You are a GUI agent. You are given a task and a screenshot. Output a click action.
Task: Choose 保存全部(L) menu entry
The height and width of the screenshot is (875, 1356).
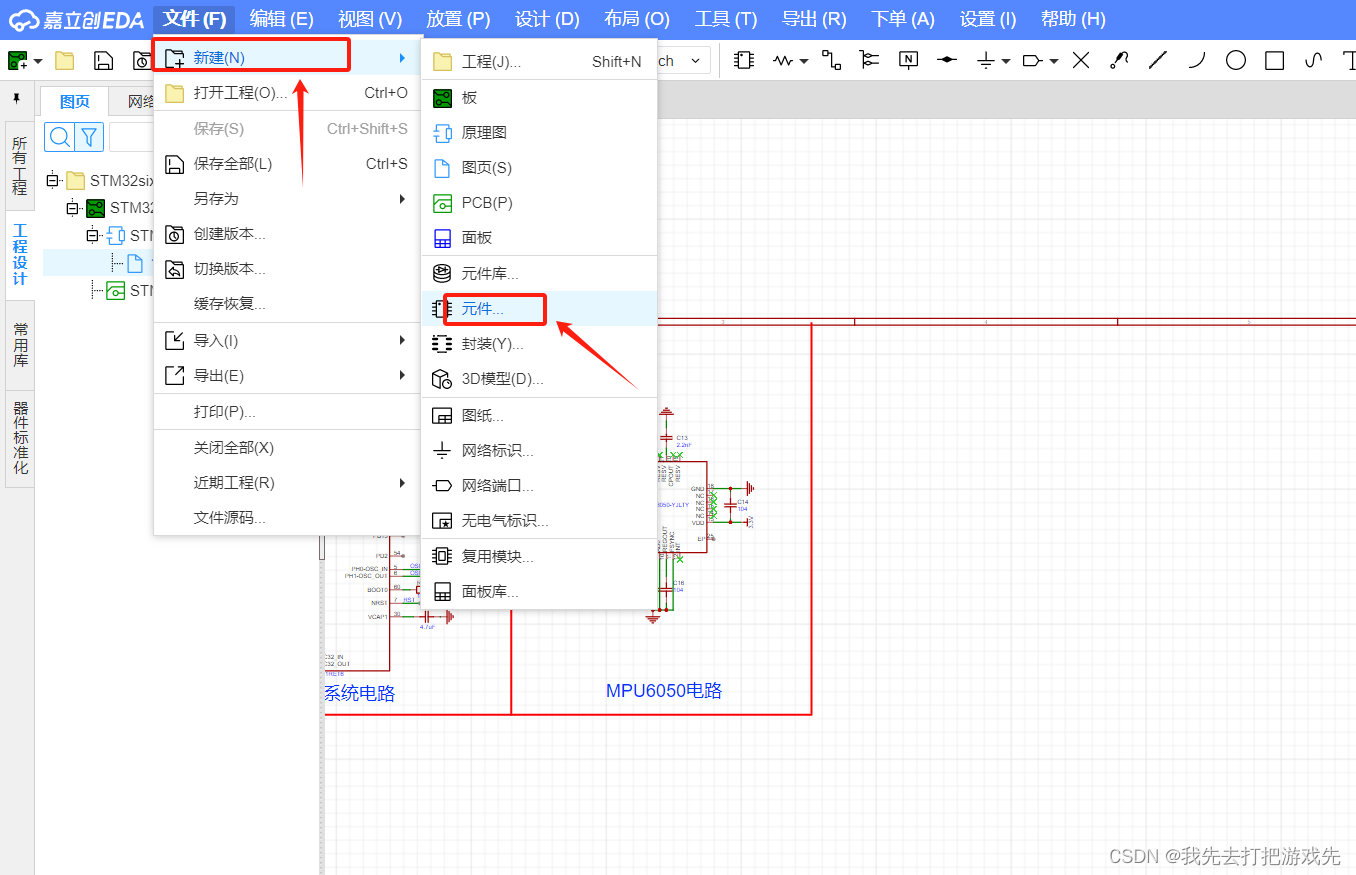click(x=286, y=164)
